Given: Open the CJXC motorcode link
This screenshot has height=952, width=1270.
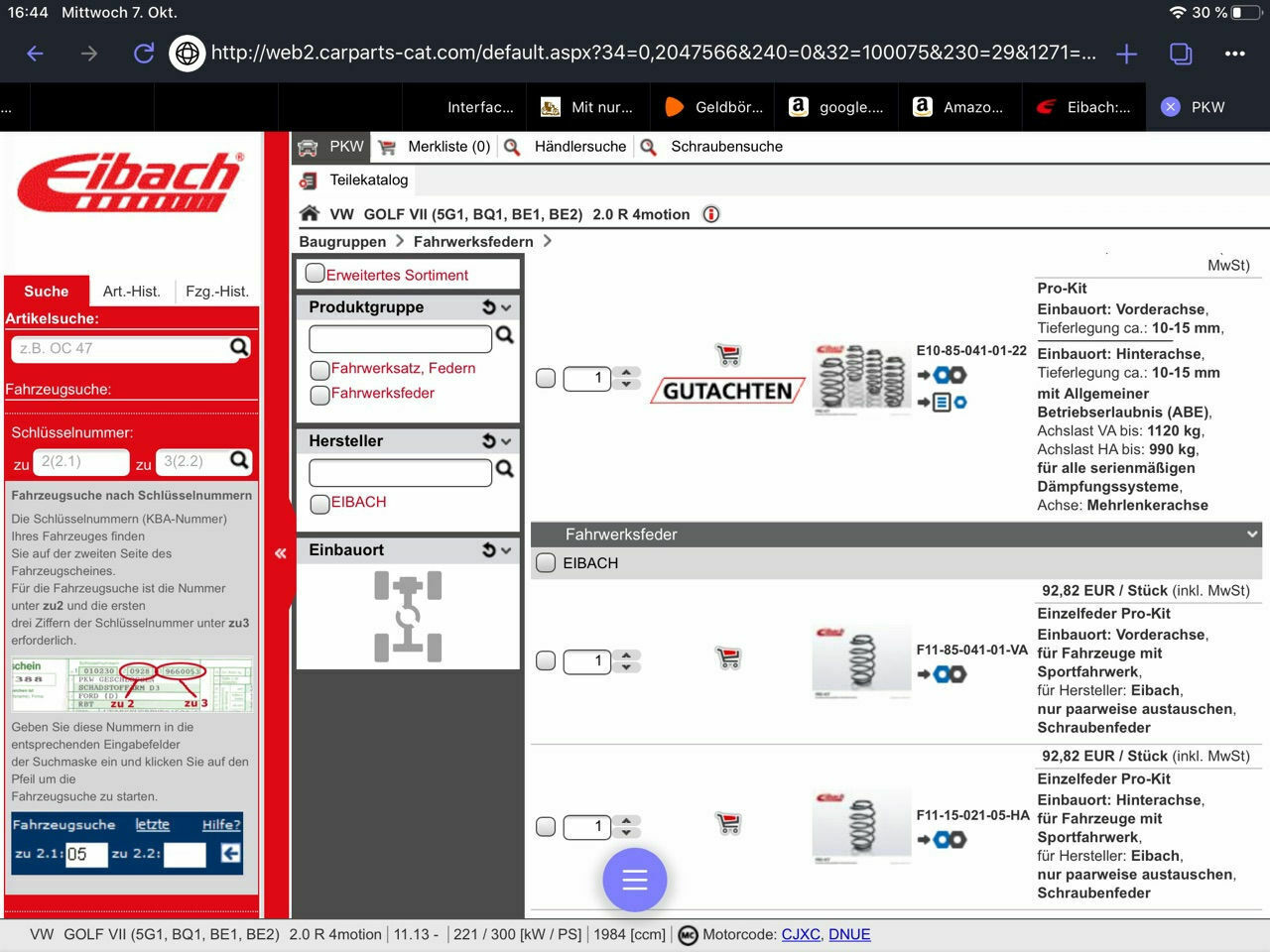Looking at the screenshot, I should (800, 934).
